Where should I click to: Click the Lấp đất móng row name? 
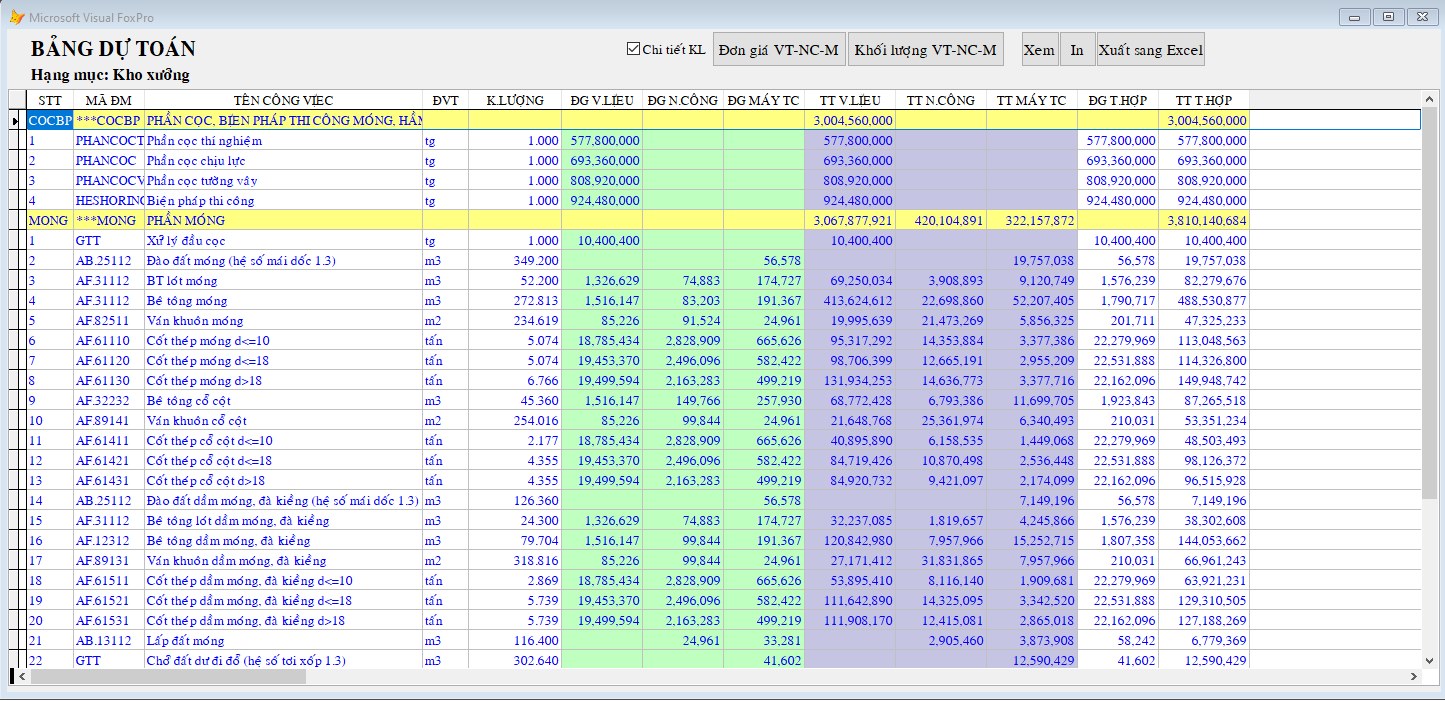(185, 641)
